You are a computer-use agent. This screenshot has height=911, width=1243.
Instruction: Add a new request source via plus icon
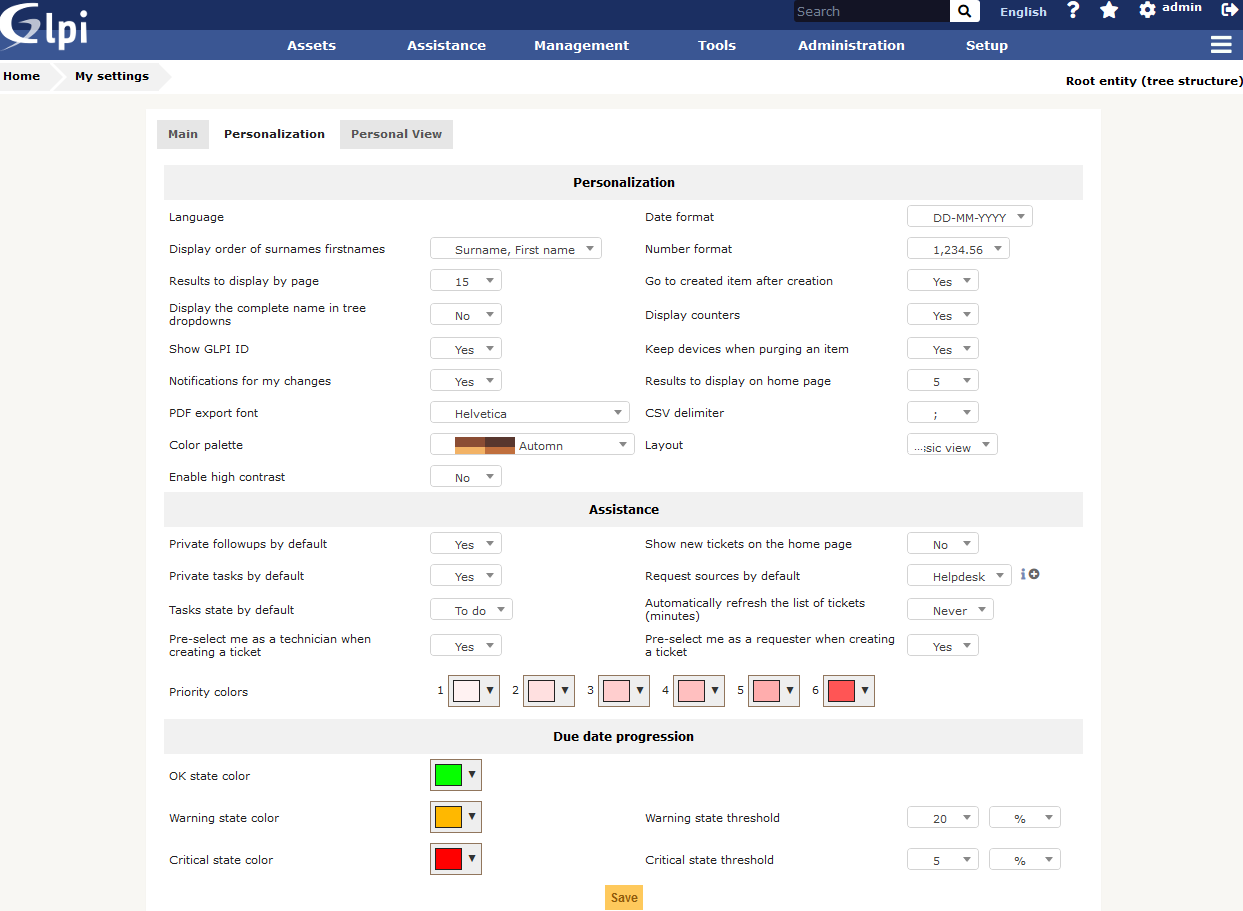1034,574
